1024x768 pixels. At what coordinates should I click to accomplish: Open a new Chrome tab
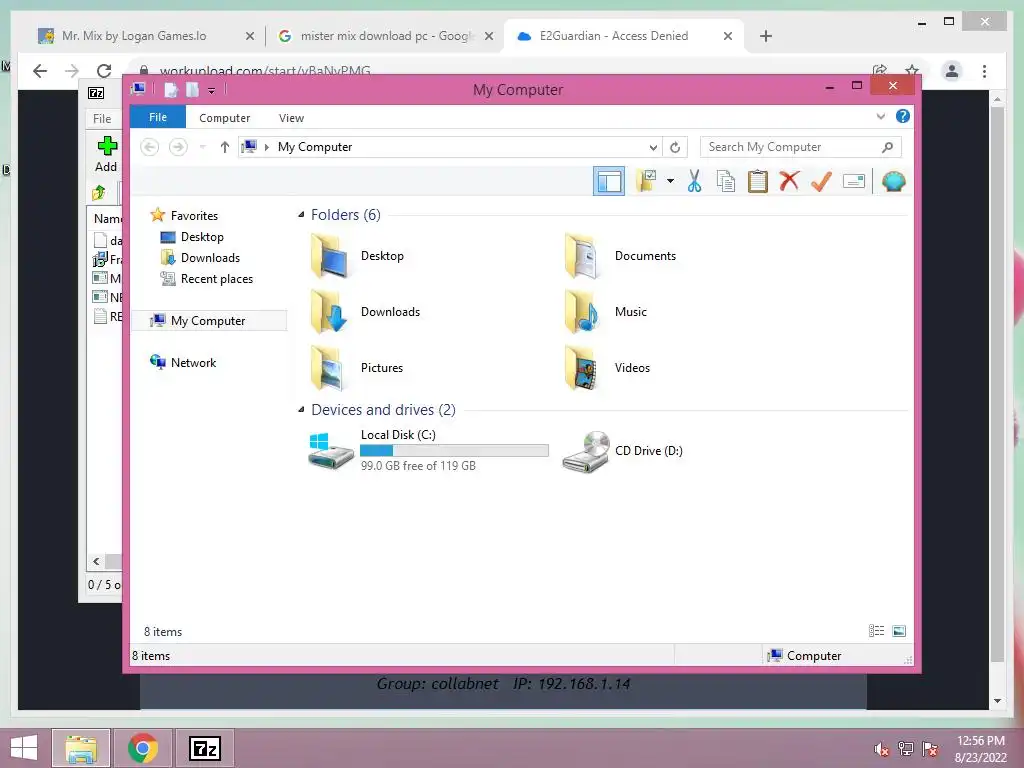click(x=766, y=36)
